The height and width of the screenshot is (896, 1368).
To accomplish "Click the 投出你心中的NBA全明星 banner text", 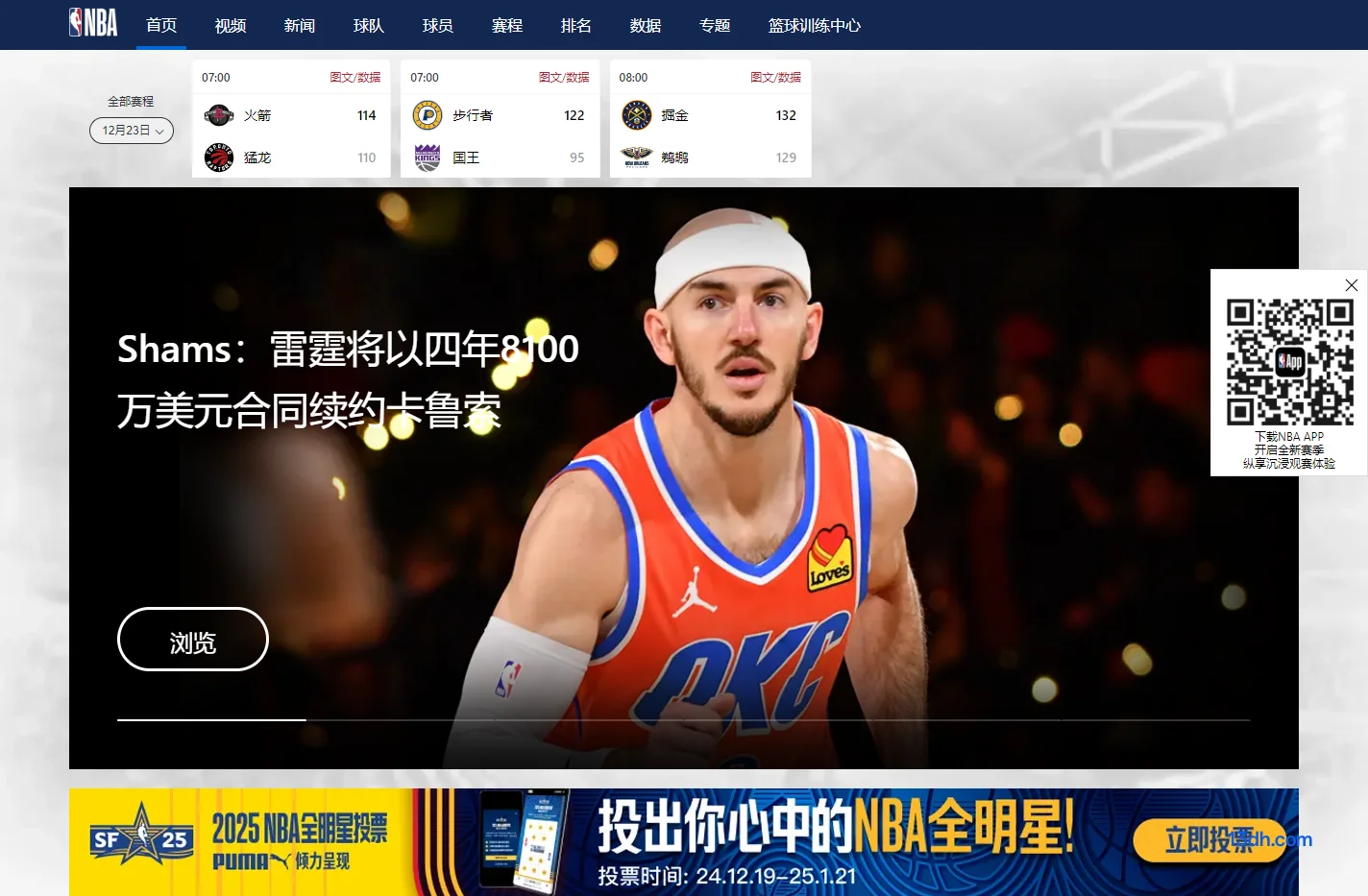I will pos(836,826).
